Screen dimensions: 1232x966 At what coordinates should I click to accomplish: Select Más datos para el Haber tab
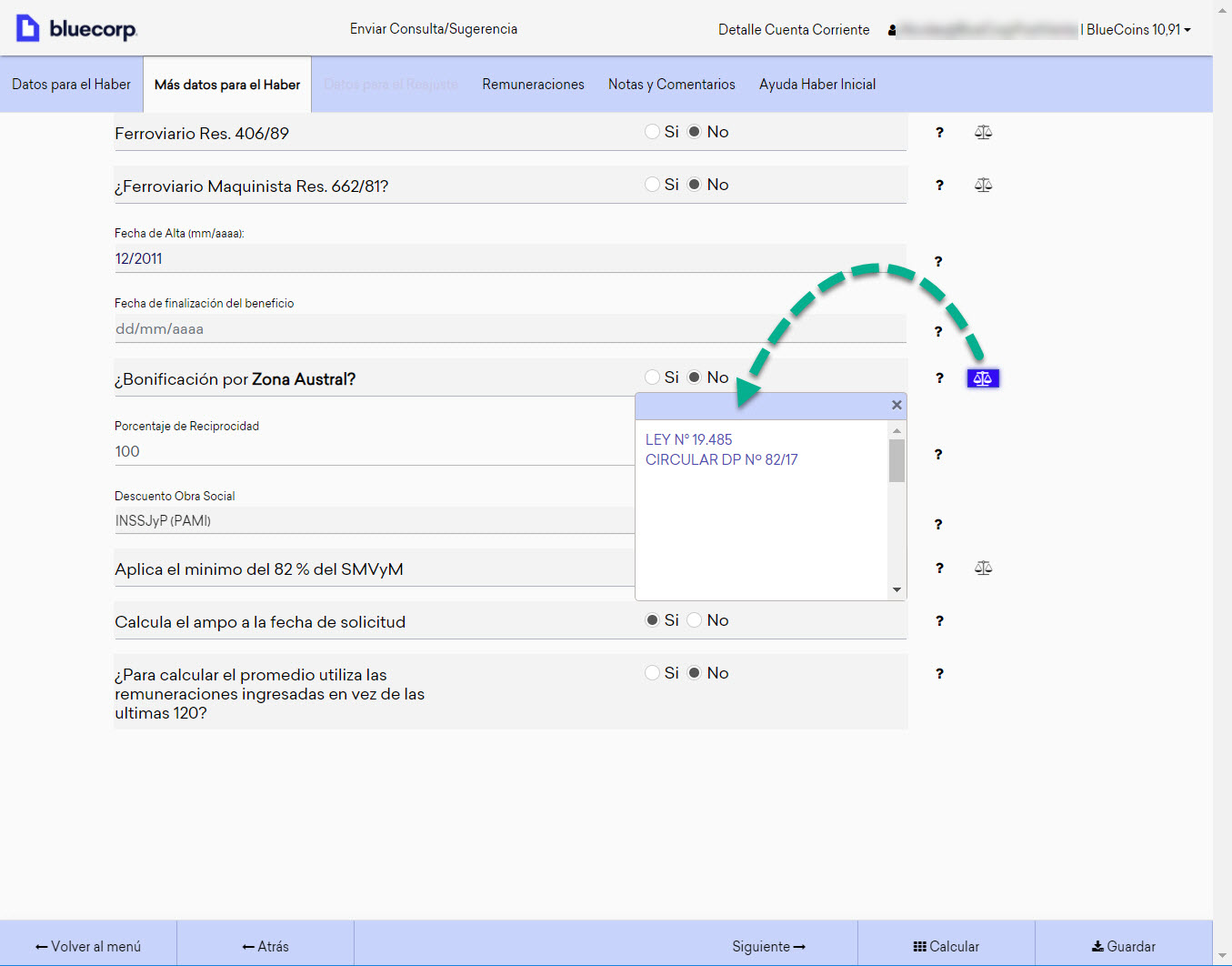(x=227, y=85)
